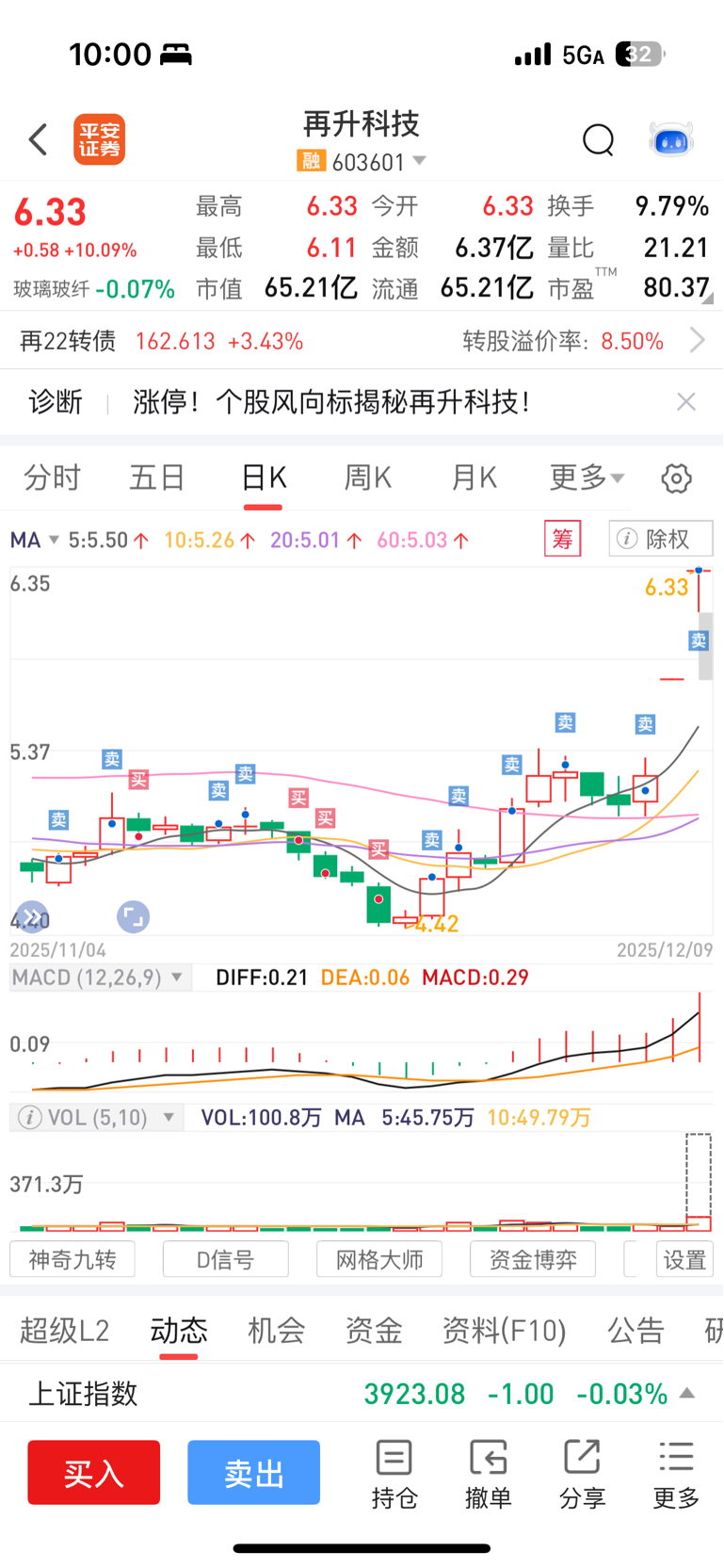Tap the 量比 21.21 value

[676, 248]
